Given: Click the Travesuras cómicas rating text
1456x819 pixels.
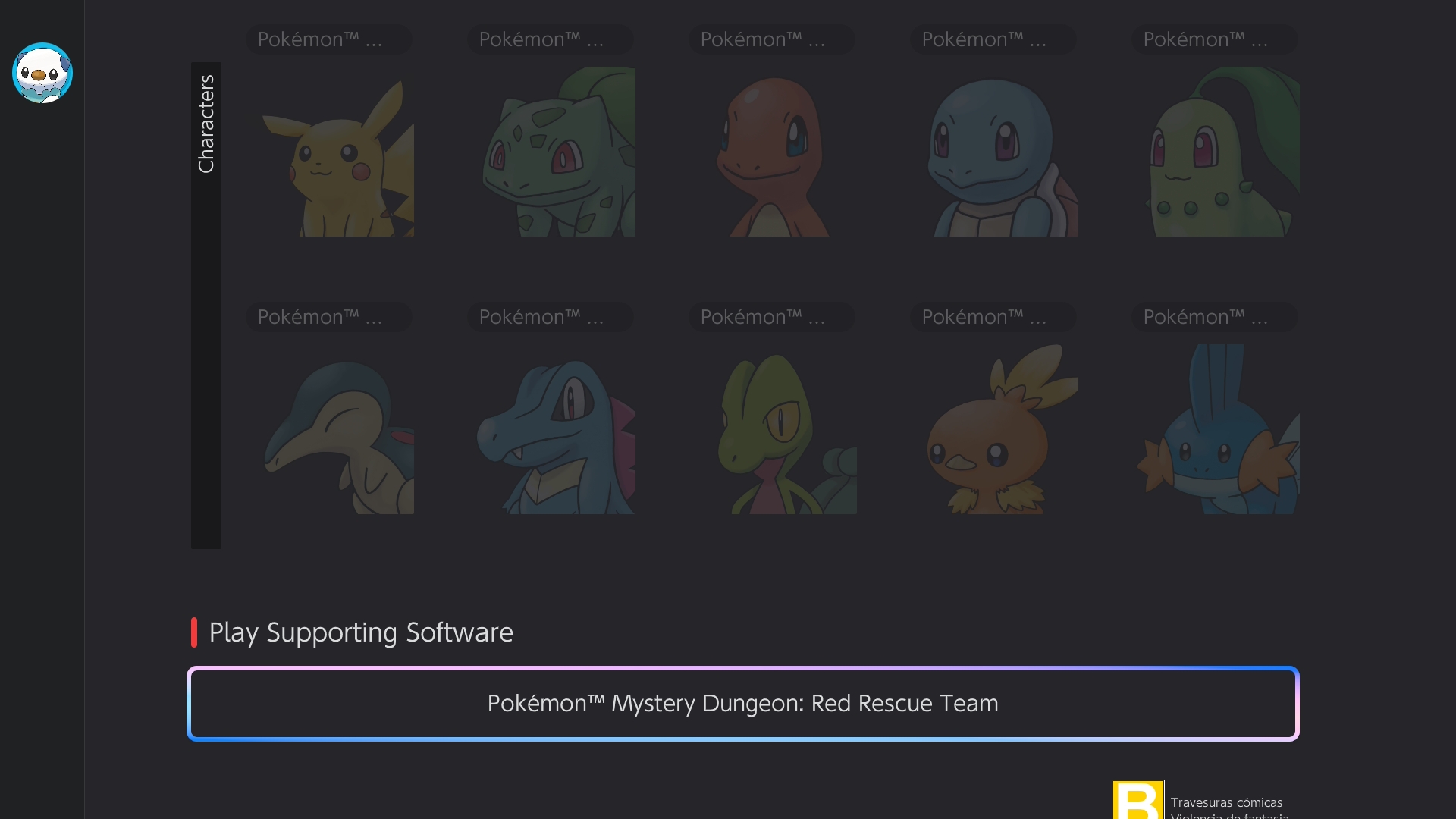Looking at the screenshot, I should pos(1226,802).
